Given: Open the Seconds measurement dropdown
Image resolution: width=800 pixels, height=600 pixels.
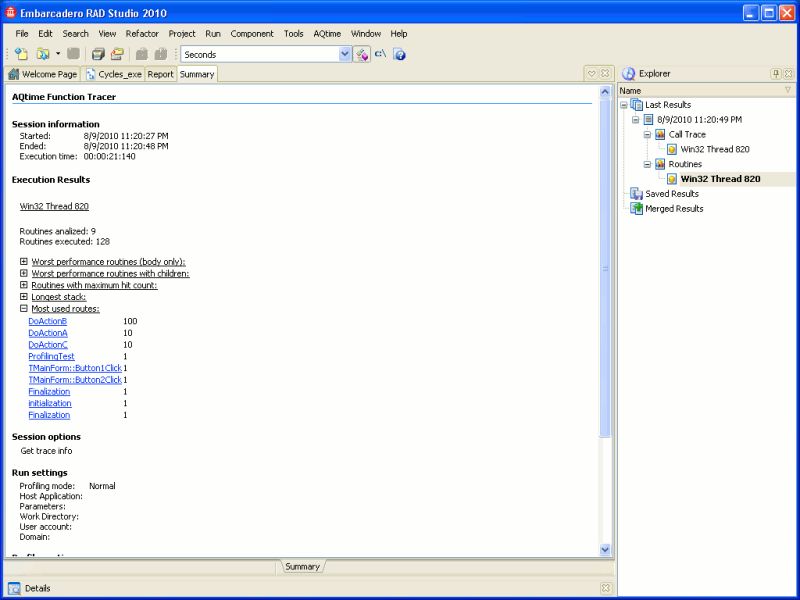Looking at the screenshot, I should (344, 55).
